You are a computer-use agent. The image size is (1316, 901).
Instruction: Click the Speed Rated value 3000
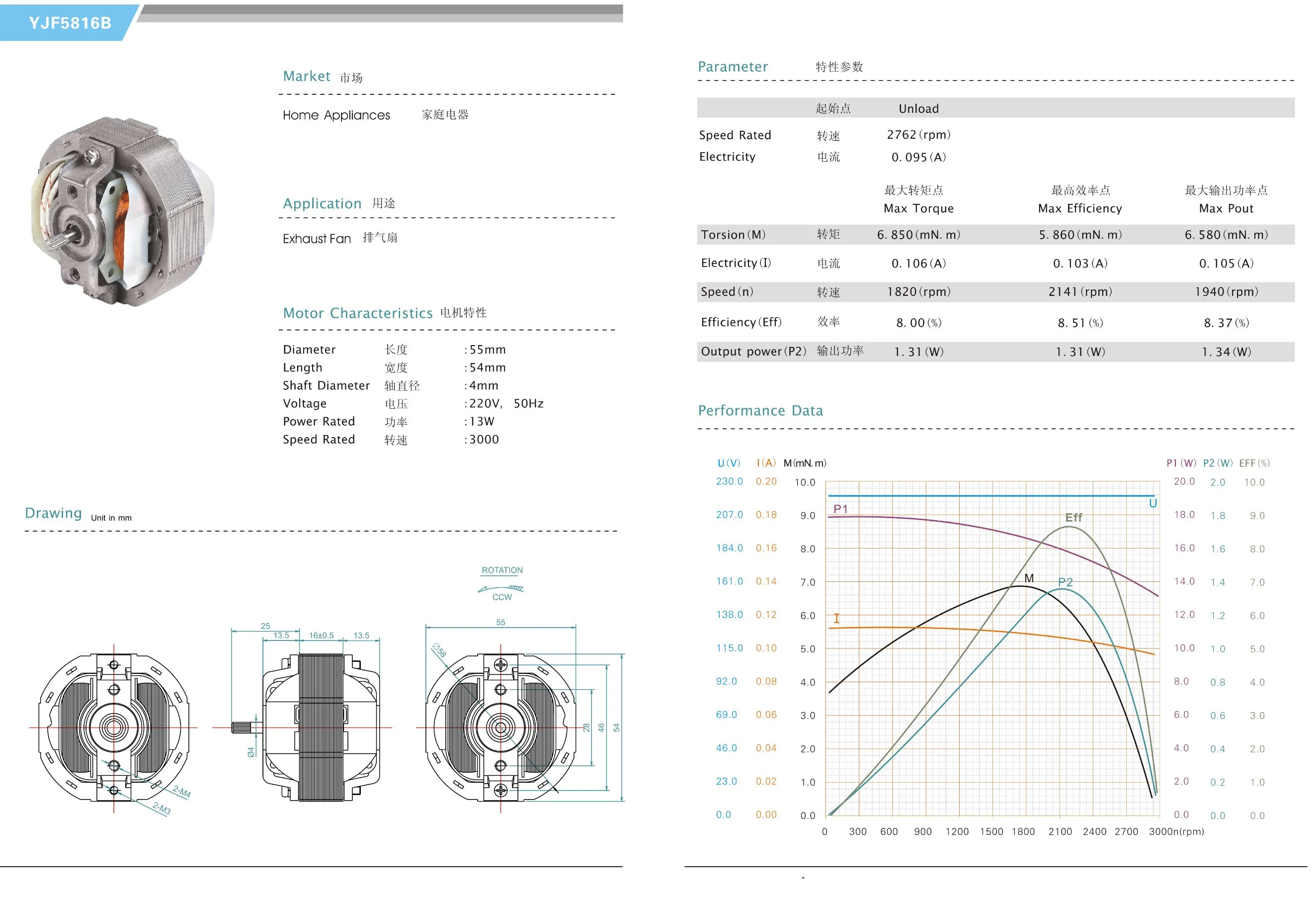(484, 440)
